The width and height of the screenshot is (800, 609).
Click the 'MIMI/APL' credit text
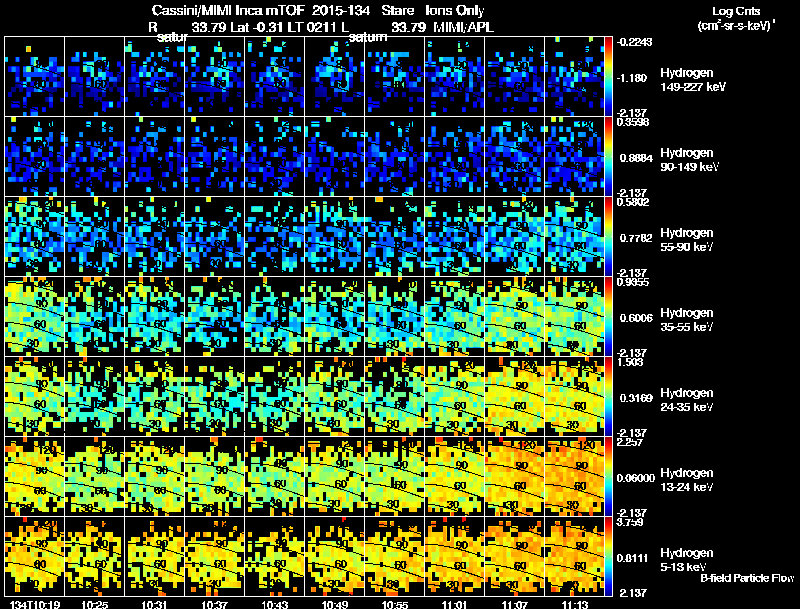(x=463, y=28)
